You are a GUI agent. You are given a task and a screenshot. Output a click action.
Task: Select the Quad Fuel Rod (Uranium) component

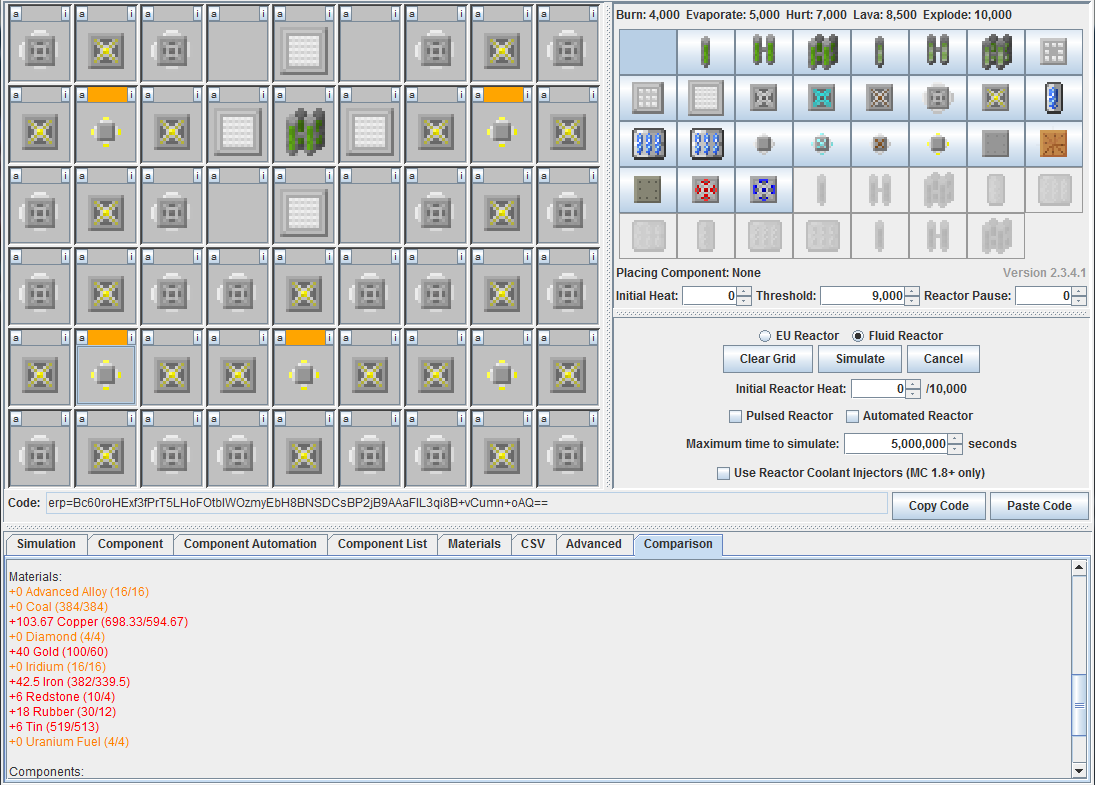[822, 51]
